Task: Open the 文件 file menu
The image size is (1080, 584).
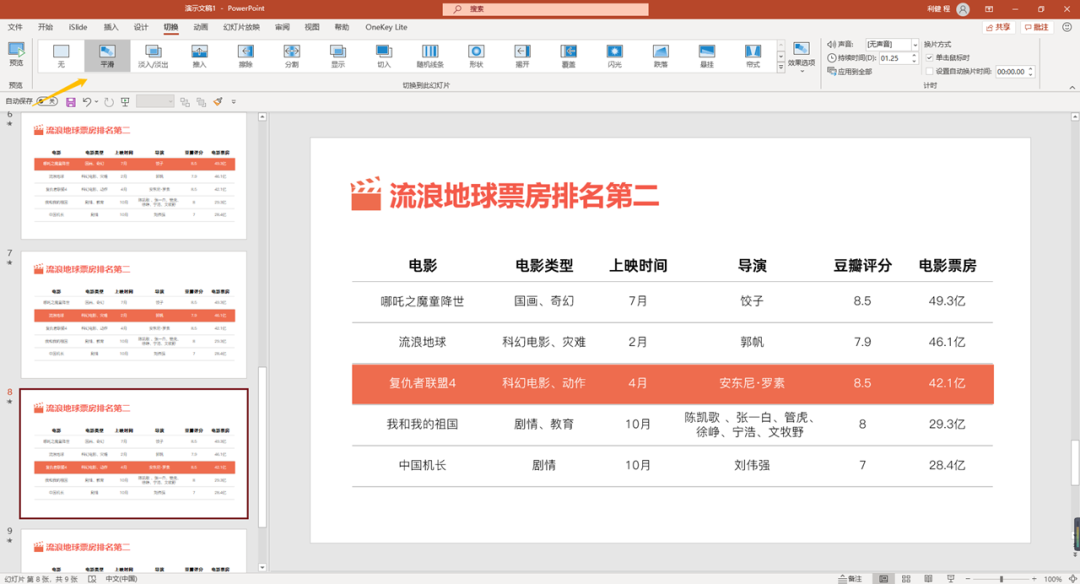Action: coord(15,27)
